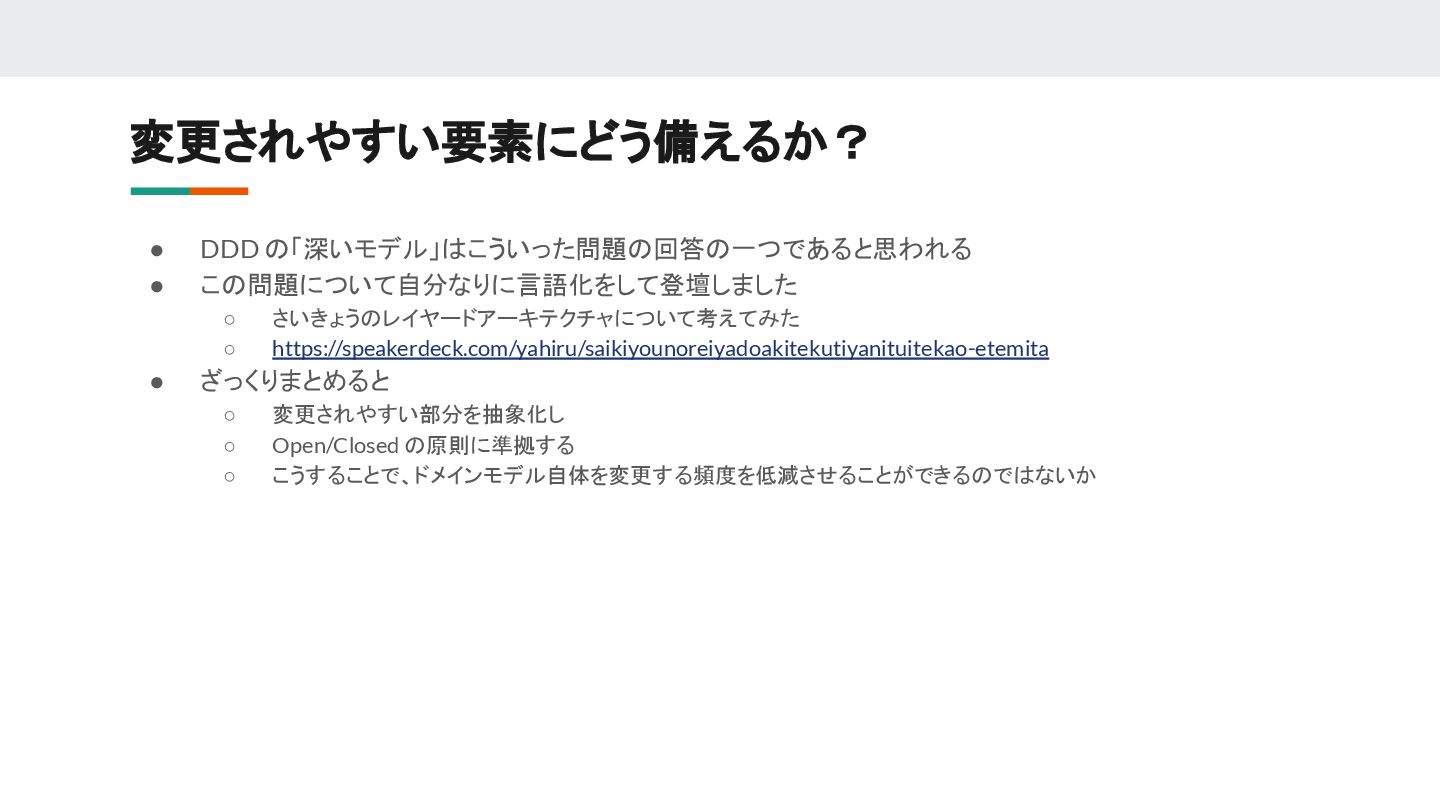Click the filled bullet marker beside the DDD line

pyautogui.click(x=157, y=249)
